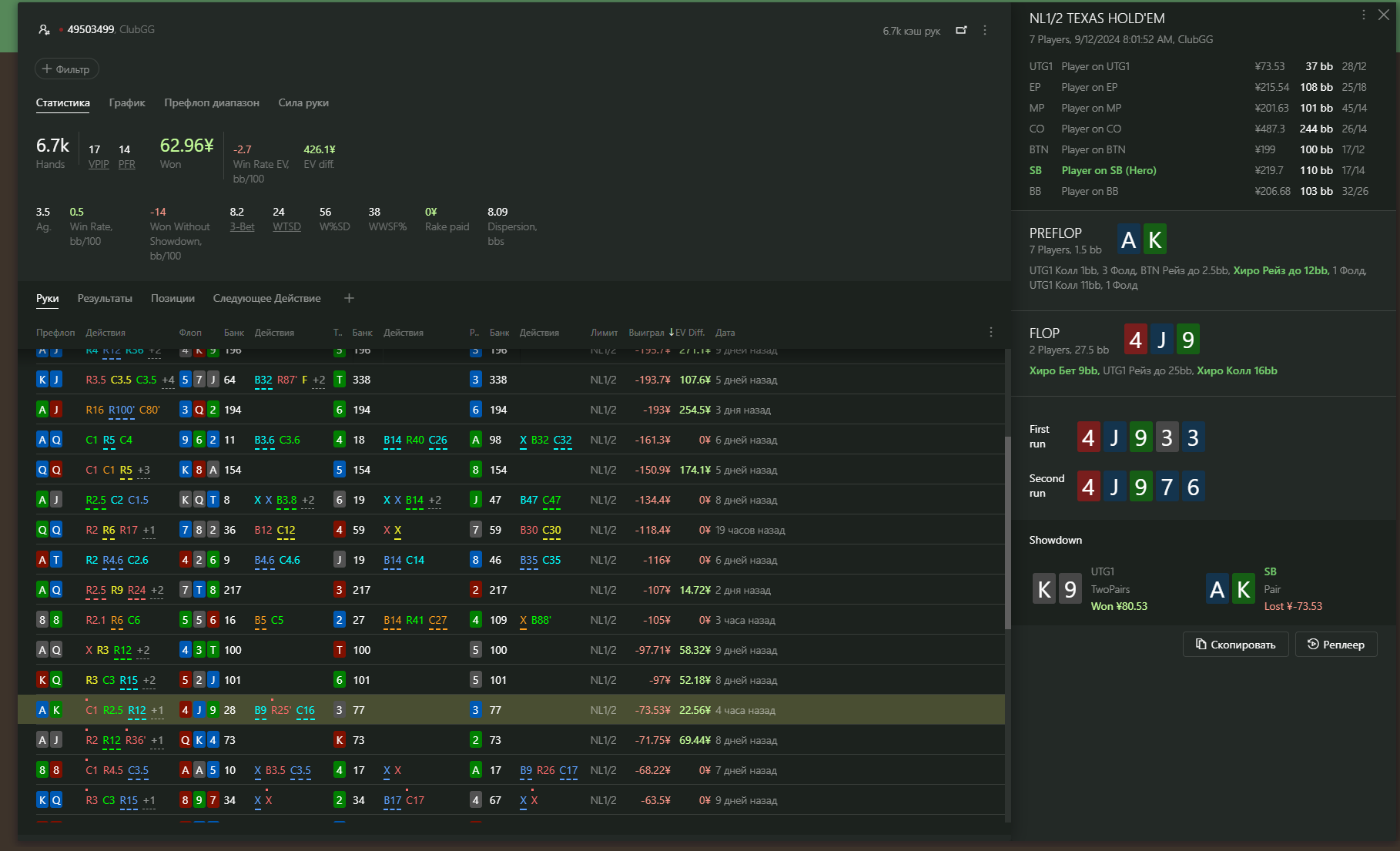Close the hand detail panel with the X
1400x851 pixels.
(x=1384, y=15)
